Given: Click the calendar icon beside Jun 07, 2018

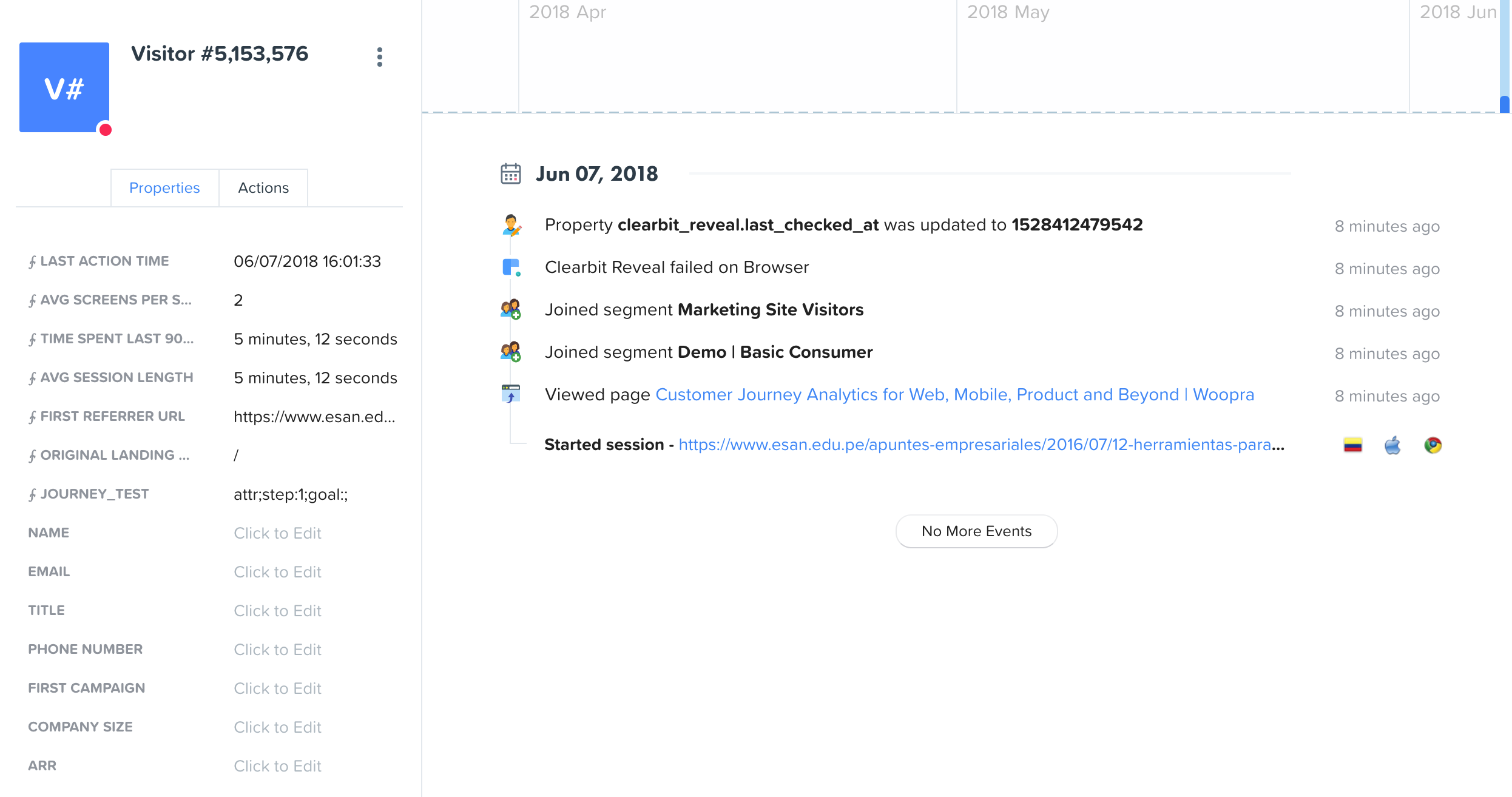Looking at the screenshot, I should coord(511,174).
